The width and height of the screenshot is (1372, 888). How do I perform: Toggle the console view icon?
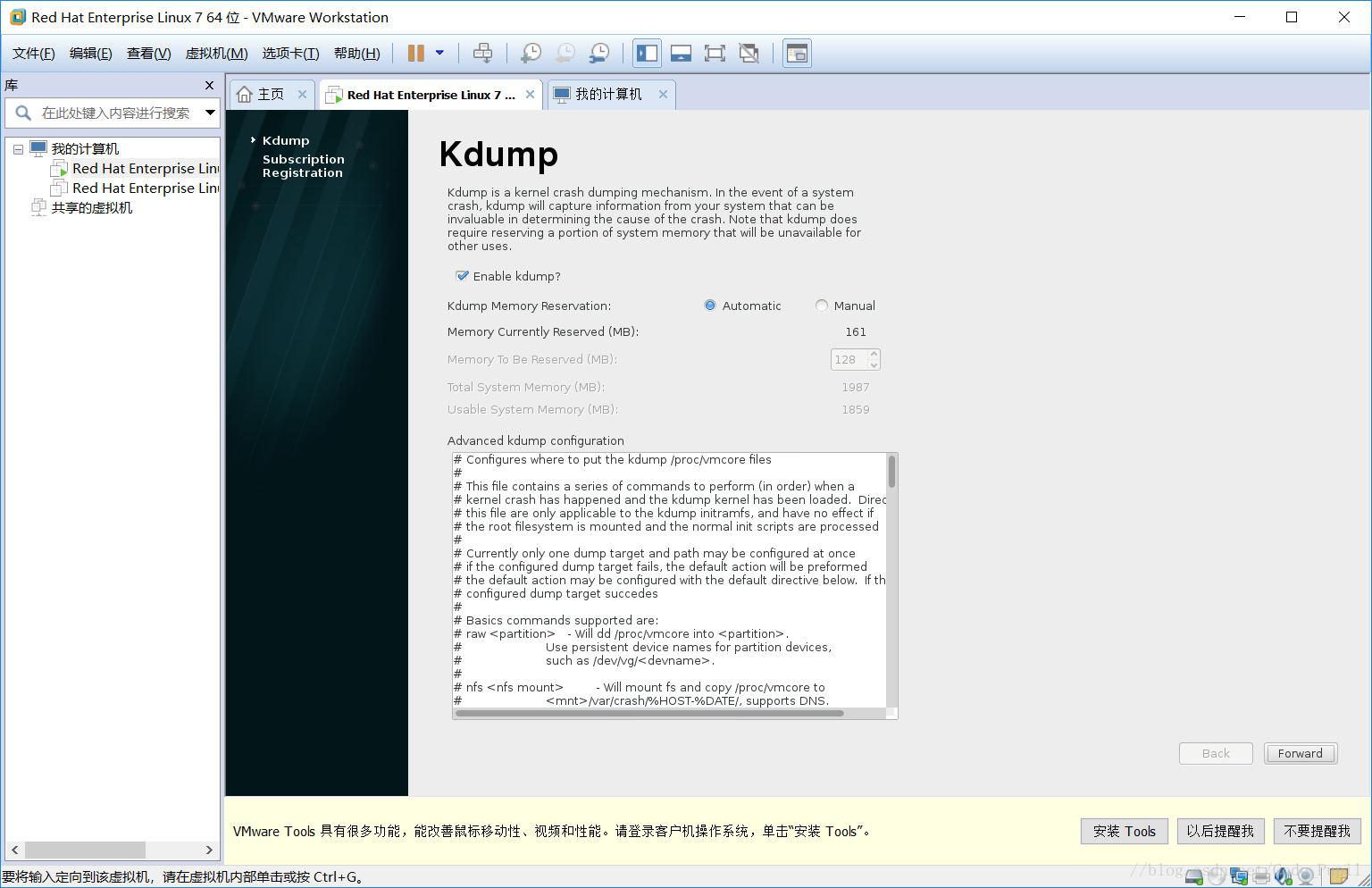tap(797, 54)
